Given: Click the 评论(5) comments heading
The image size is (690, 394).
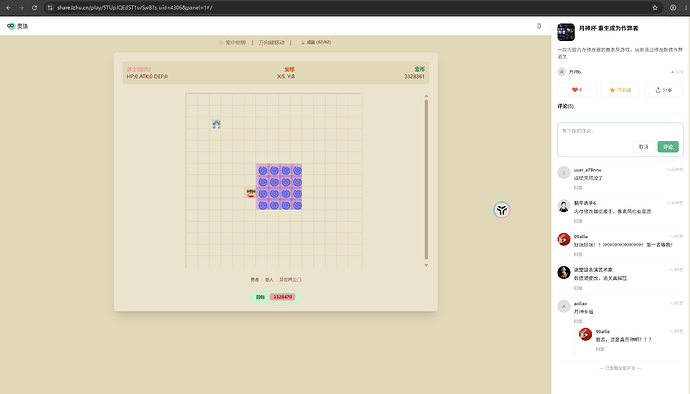Looking at the screenshot, I should [x=565, y=106].
